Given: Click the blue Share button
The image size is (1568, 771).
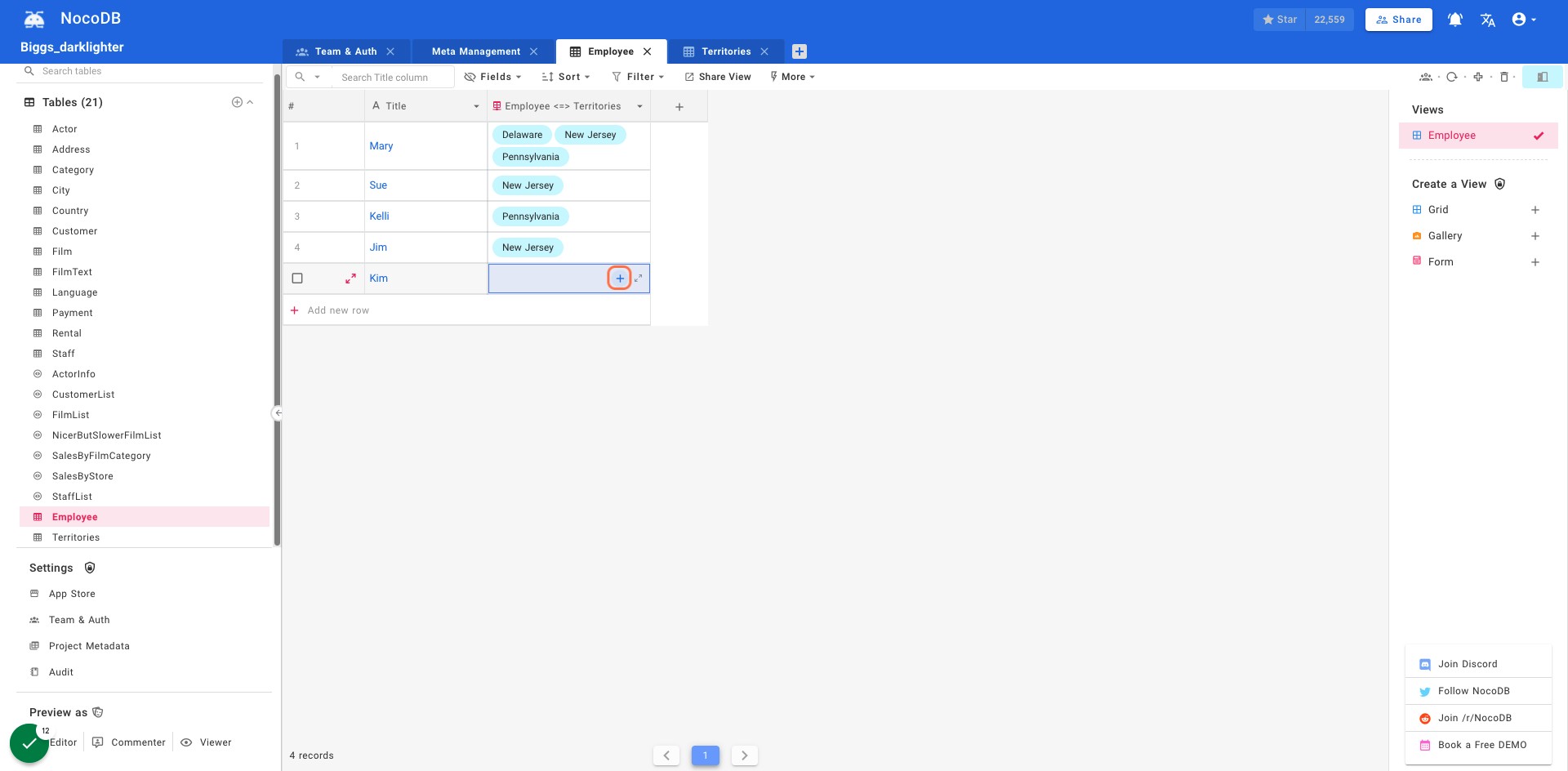Looking at the screenshot, I should [x=1398, y=20].
